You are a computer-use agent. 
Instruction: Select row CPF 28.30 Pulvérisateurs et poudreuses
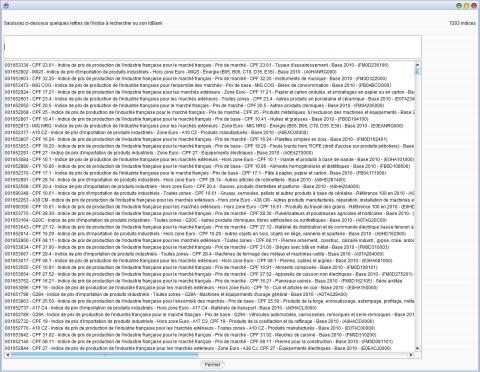pyautogui.click(x=209, y=213)
